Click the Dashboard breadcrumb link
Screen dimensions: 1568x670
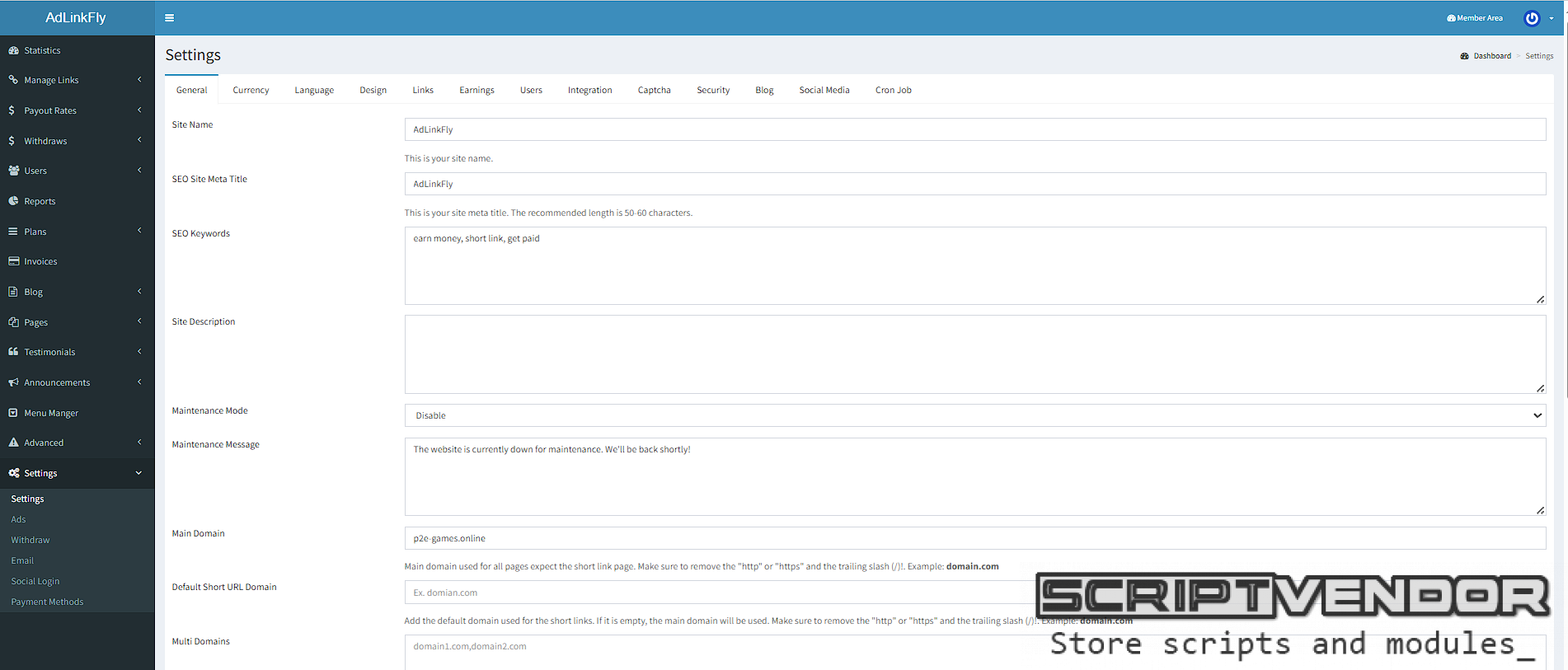[1492, 56]
